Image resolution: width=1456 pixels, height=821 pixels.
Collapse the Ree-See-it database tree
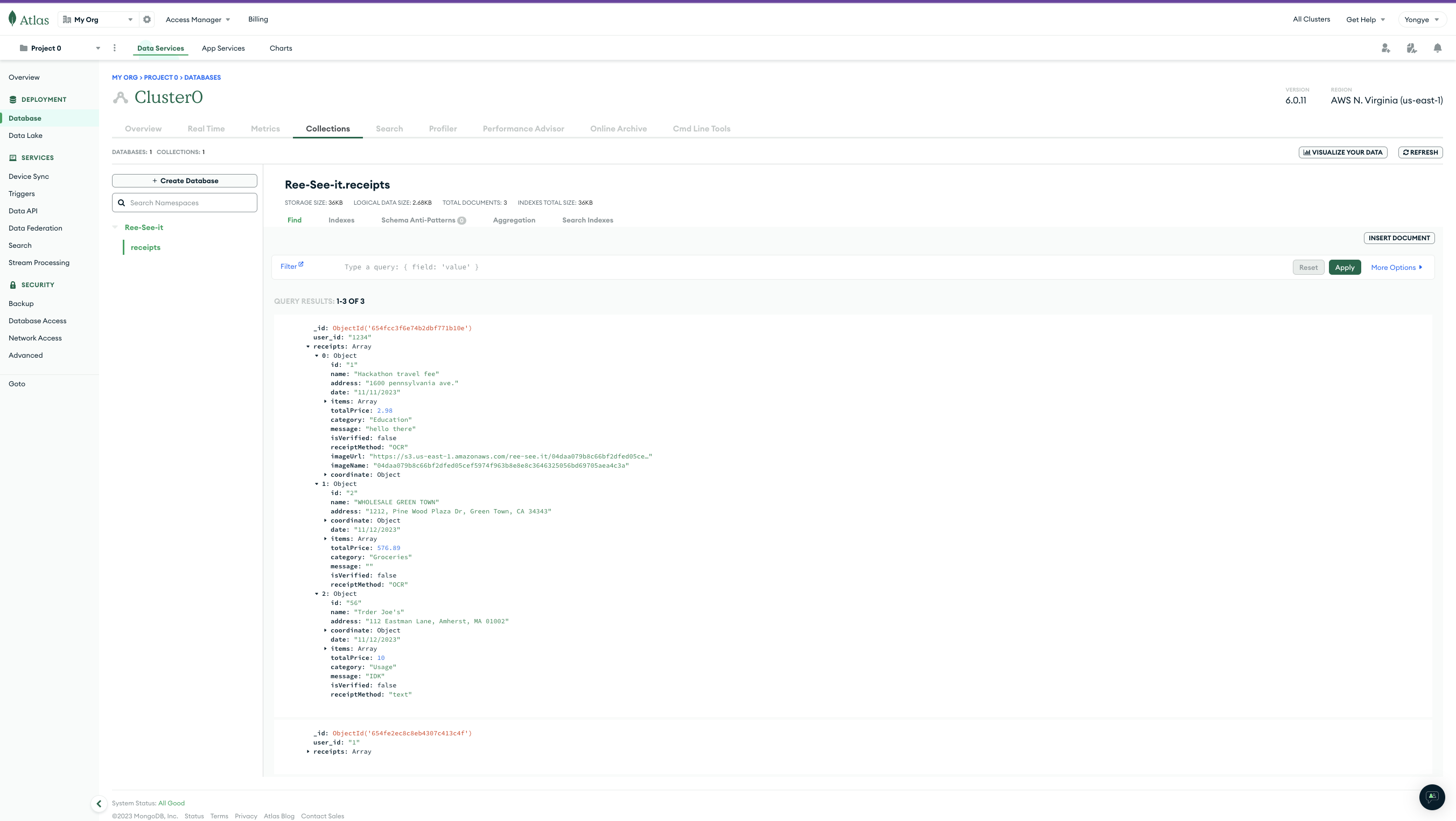pos(115,227)
